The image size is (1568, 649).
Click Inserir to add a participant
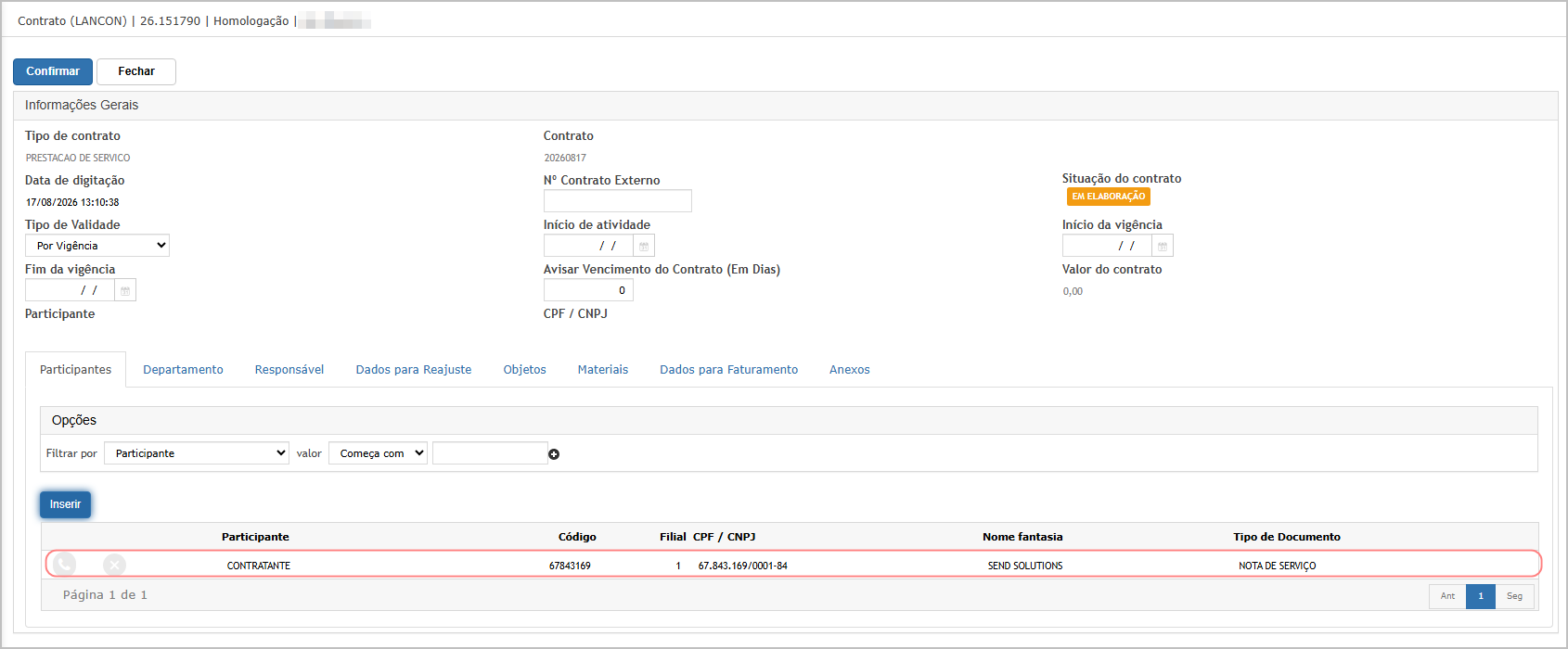pos(65,504)
